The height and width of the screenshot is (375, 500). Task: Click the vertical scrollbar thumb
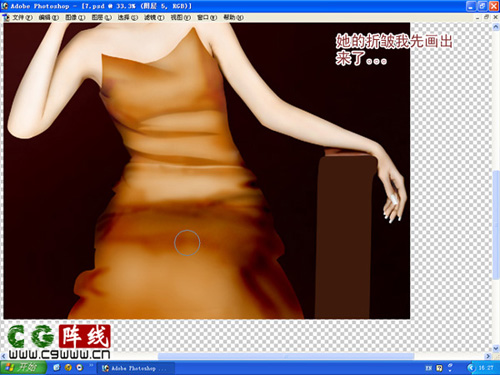496,225
